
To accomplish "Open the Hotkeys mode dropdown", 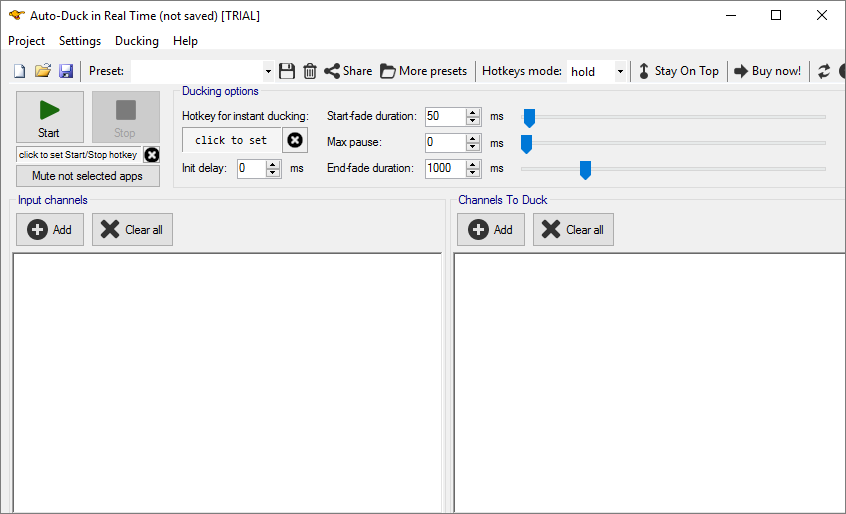I will click(620, 71).
